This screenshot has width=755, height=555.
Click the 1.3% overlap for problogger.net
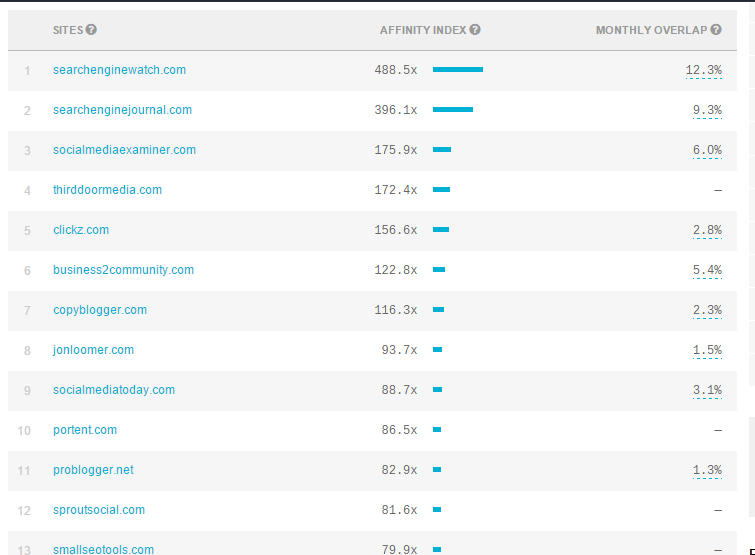tap(707, 470)
